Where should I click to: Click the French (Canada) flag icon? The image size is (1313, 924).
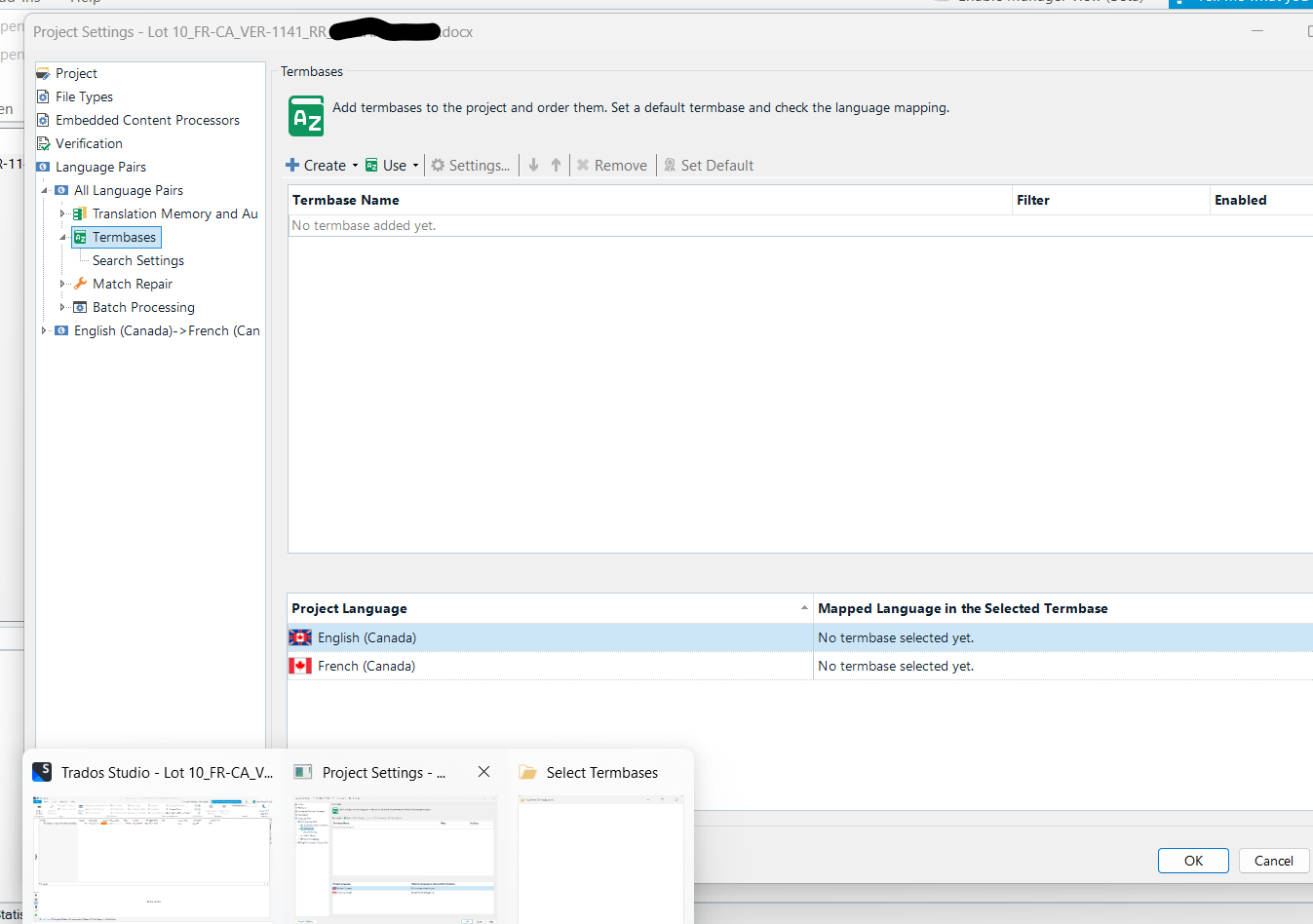pyautogui.click(x=300, y=666)
